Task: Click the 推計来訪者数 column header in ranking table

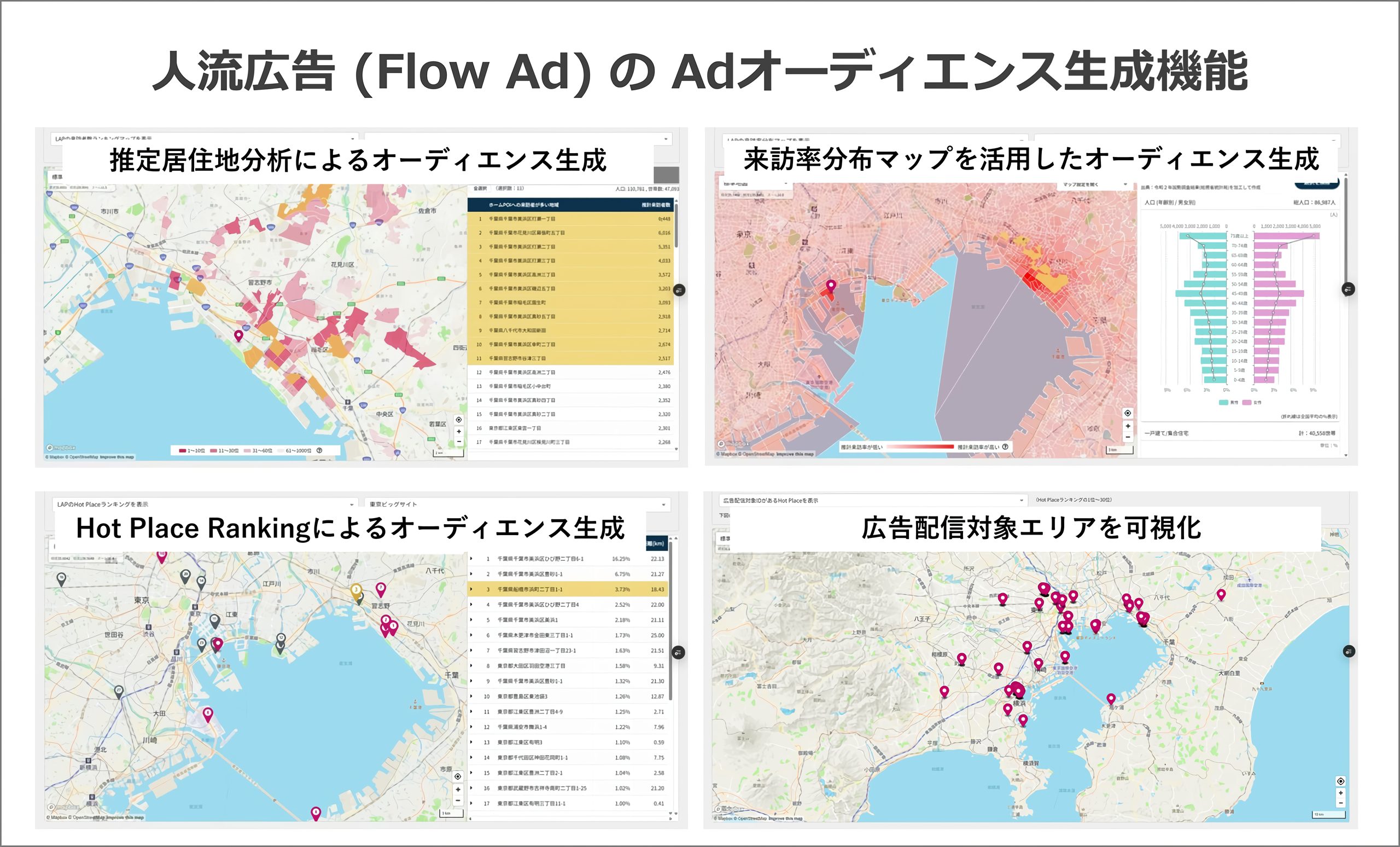Action: click(x=656, y=205)
